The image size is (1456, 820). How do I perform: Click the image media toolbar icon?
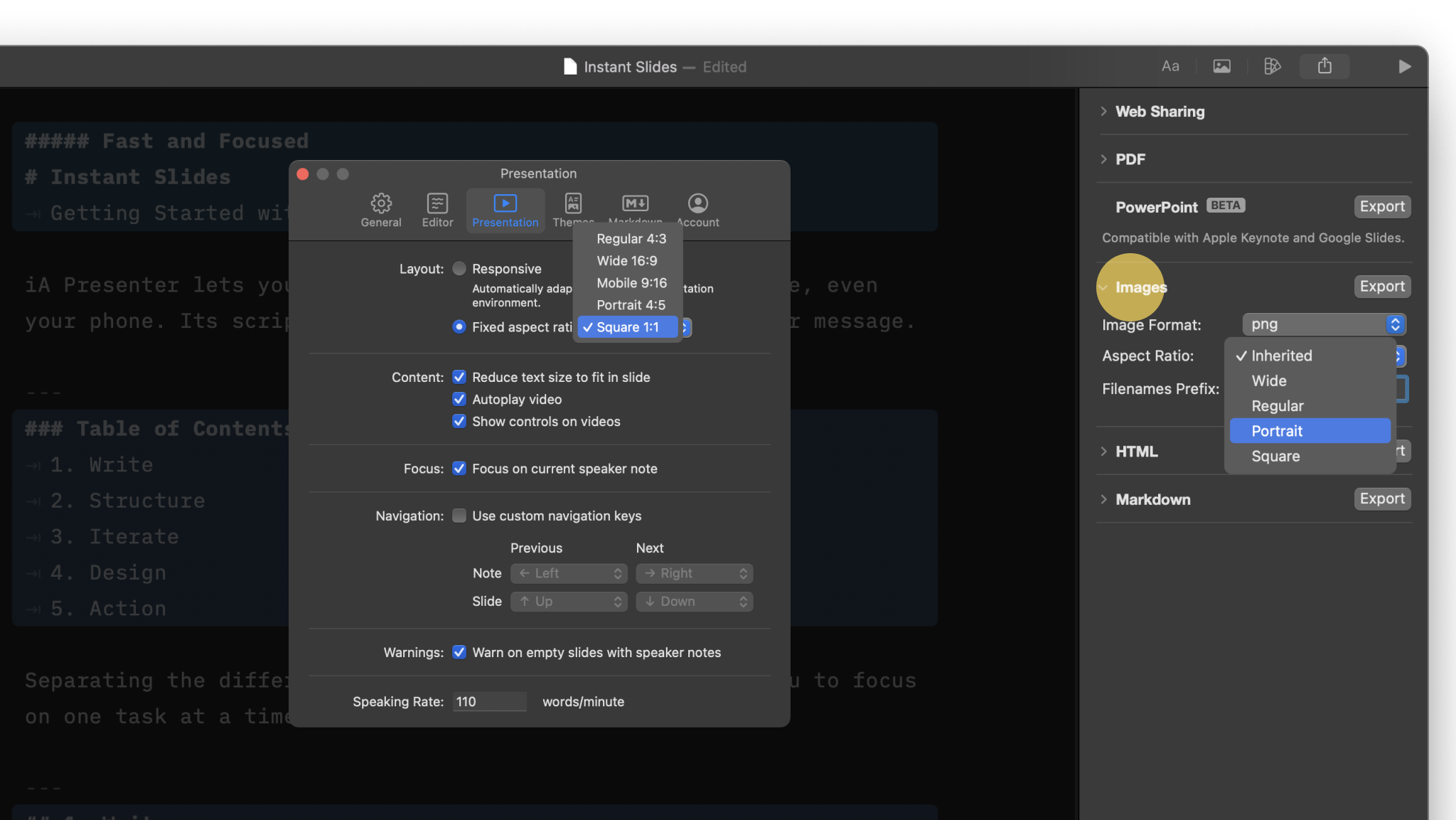tap(1221, 66)
